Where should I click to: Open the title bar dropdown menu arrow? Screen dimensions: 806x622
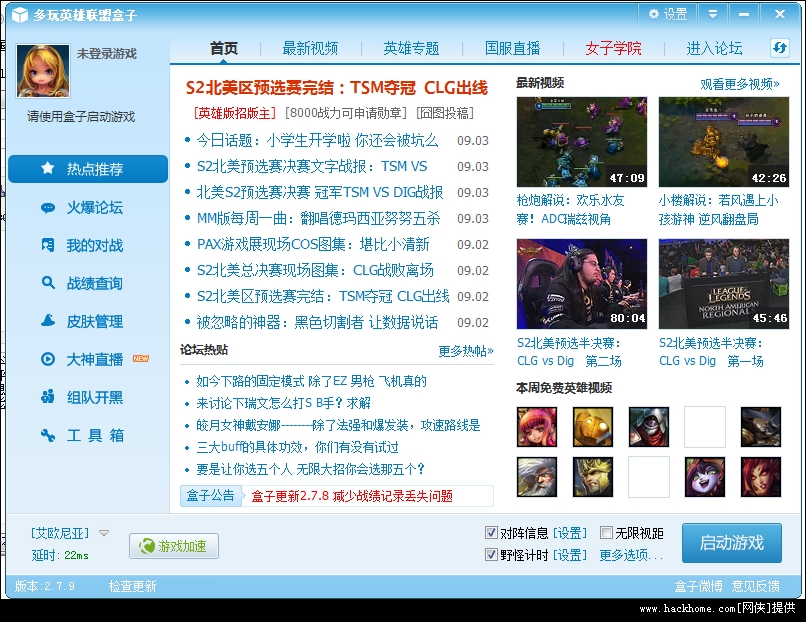(x=713, y=14)
